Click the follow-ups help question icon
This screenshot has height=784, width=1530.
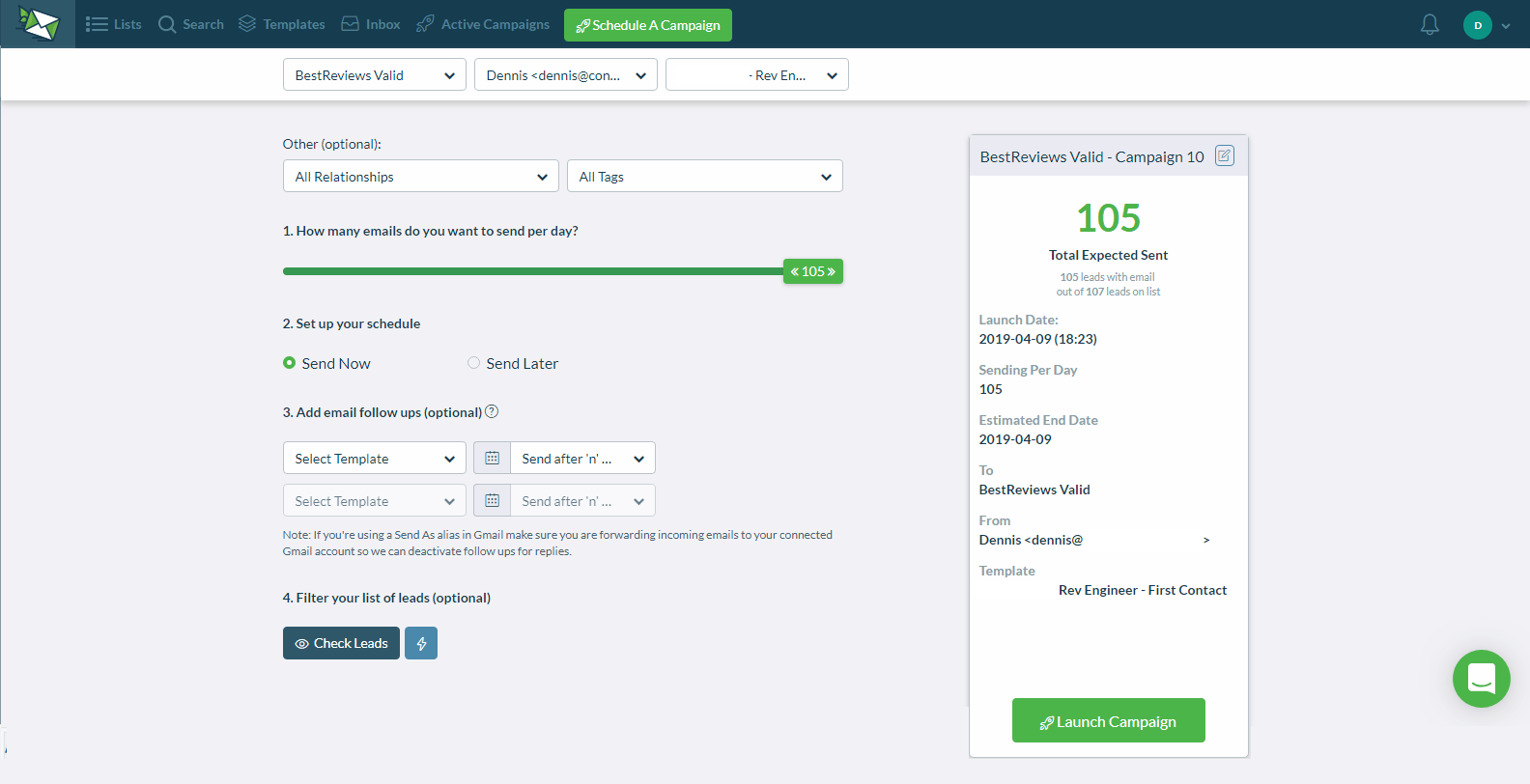492,411
